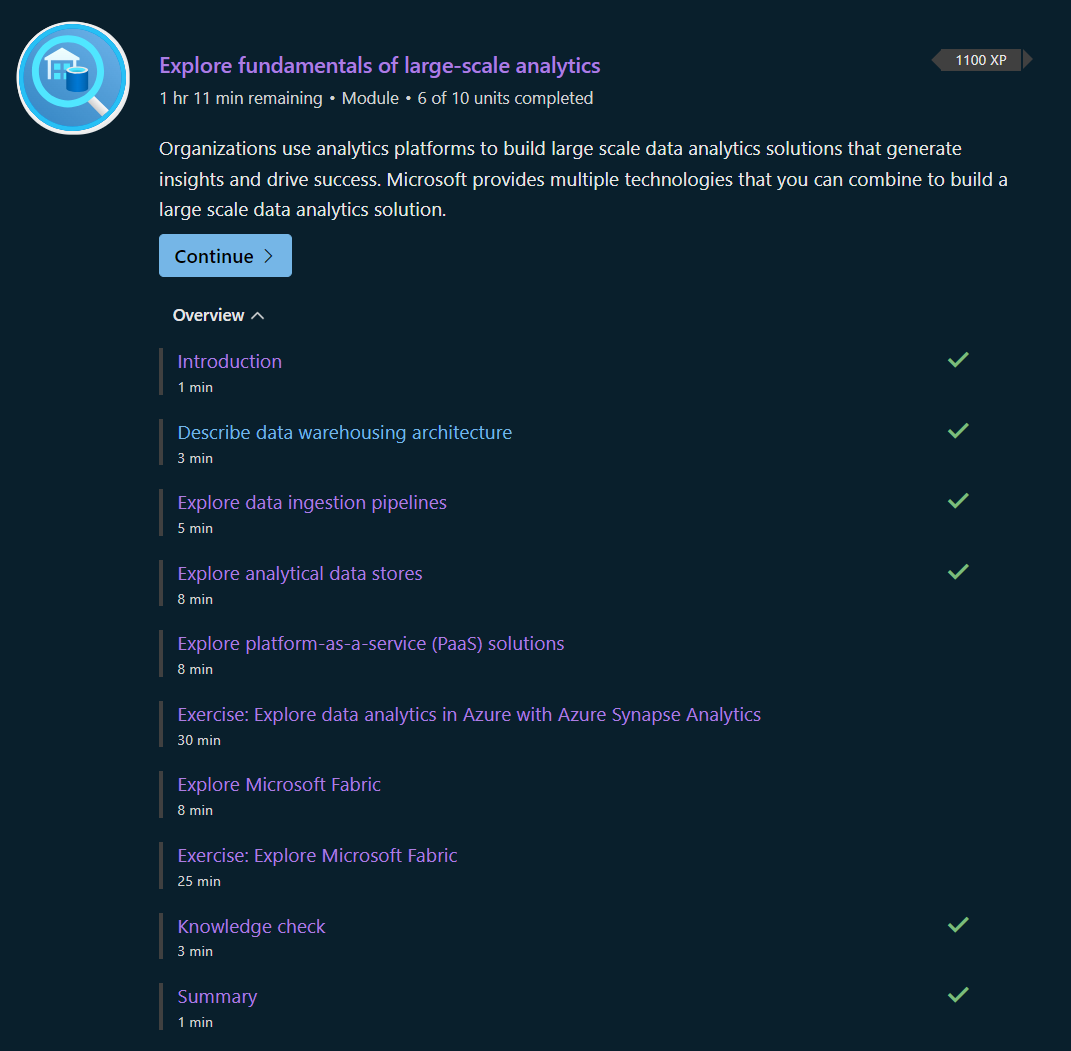Click the checkmark next to Explore analytical data stores
Screen dimensions: 1071x1051
(957, 571)
